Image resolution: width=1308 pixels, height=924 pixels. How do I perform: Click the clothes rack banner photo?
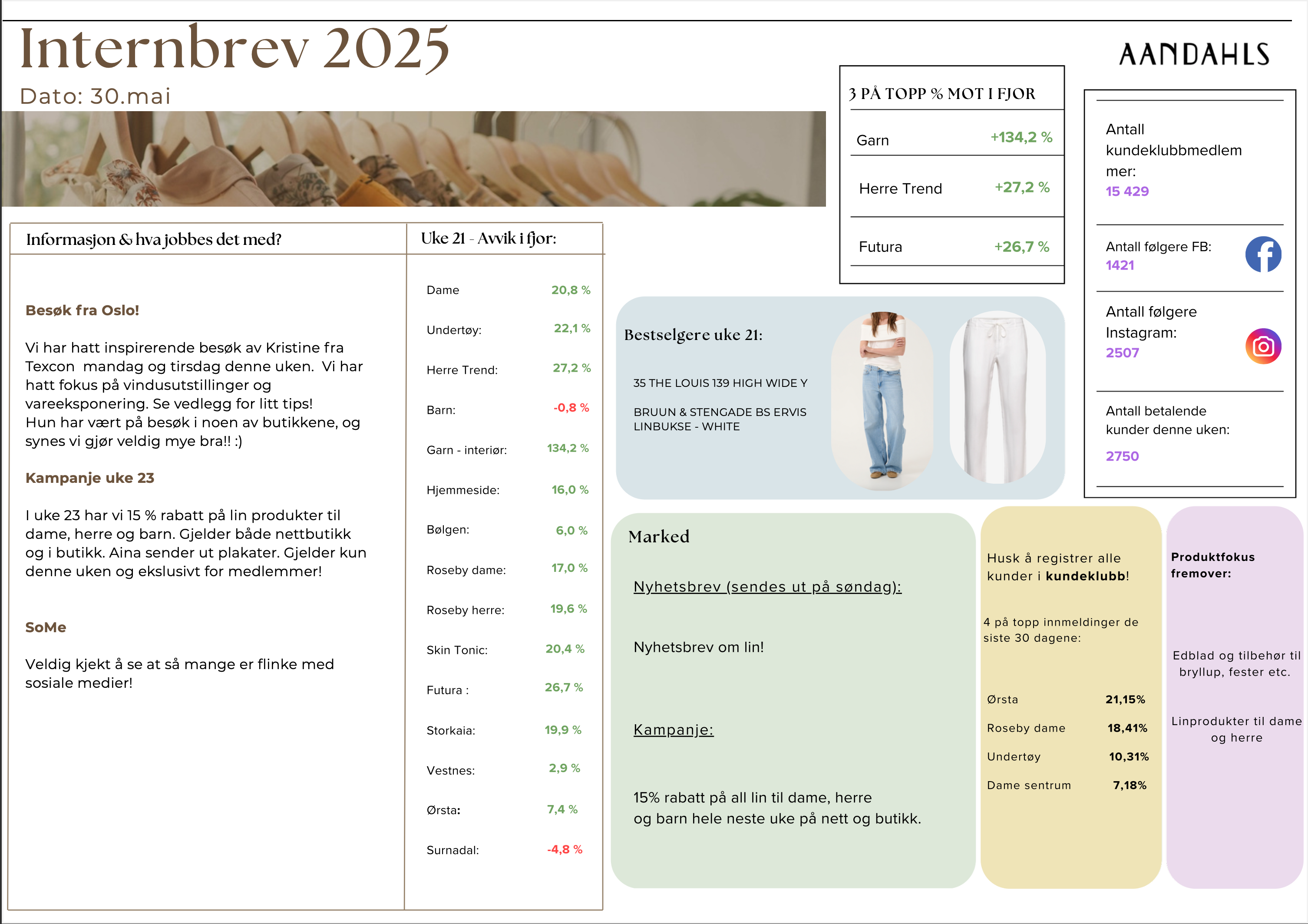(413, 159)
